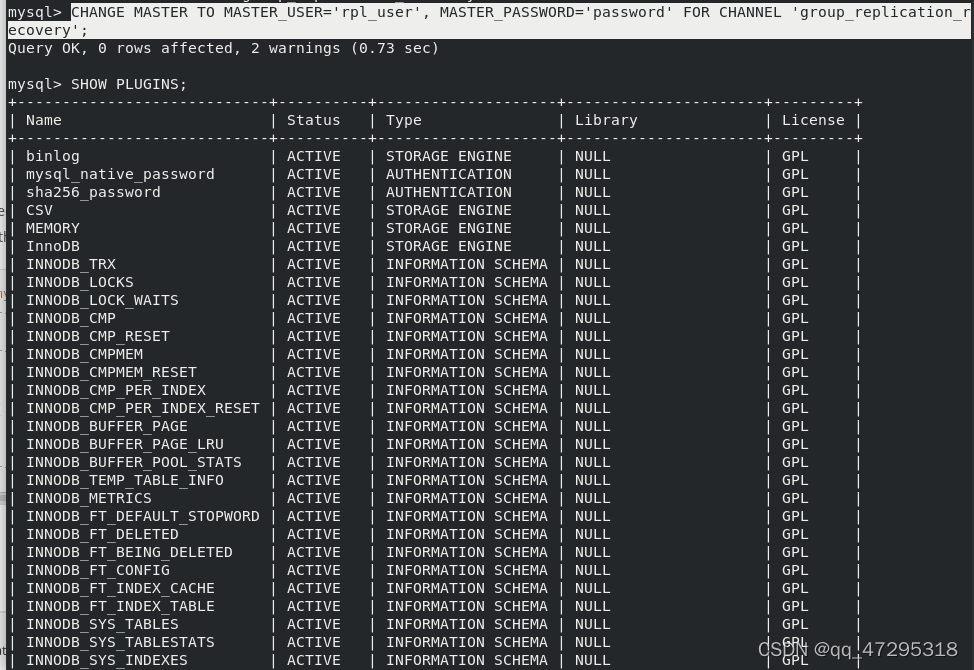Select the binlog plugin name
The width and height of the screenshot is (974, 670).
click(x=52, y=156)
